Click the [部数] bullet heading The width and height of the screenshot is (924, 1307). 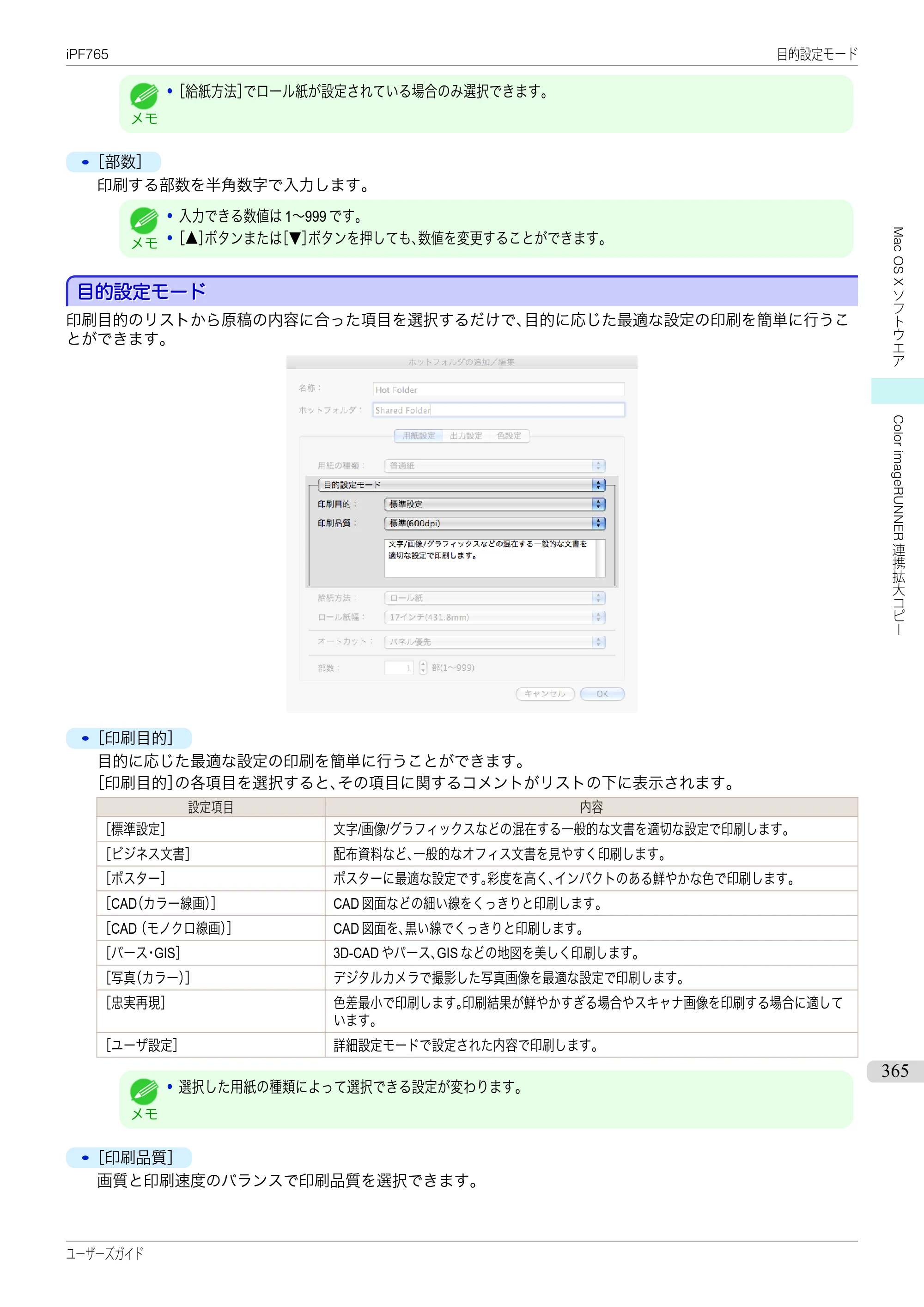click(x=120, y=162)
